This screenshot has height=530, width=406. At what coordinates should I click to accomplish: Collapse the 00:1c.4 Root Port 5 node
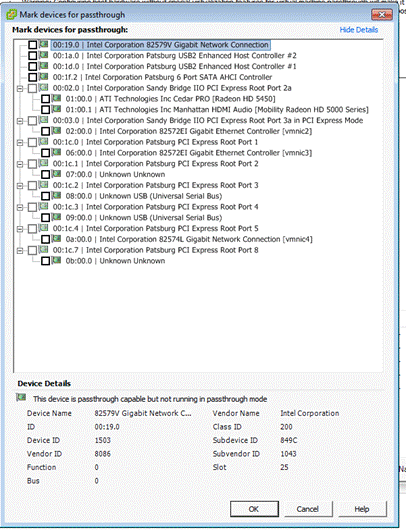point(20,229)
